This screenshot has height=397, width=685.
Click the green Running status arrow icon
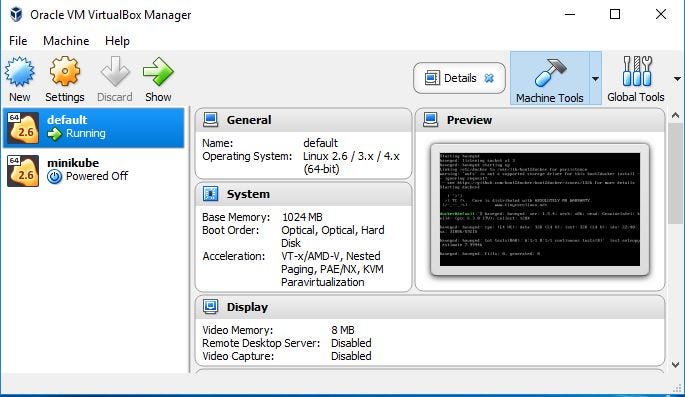[x=55, y=134]
